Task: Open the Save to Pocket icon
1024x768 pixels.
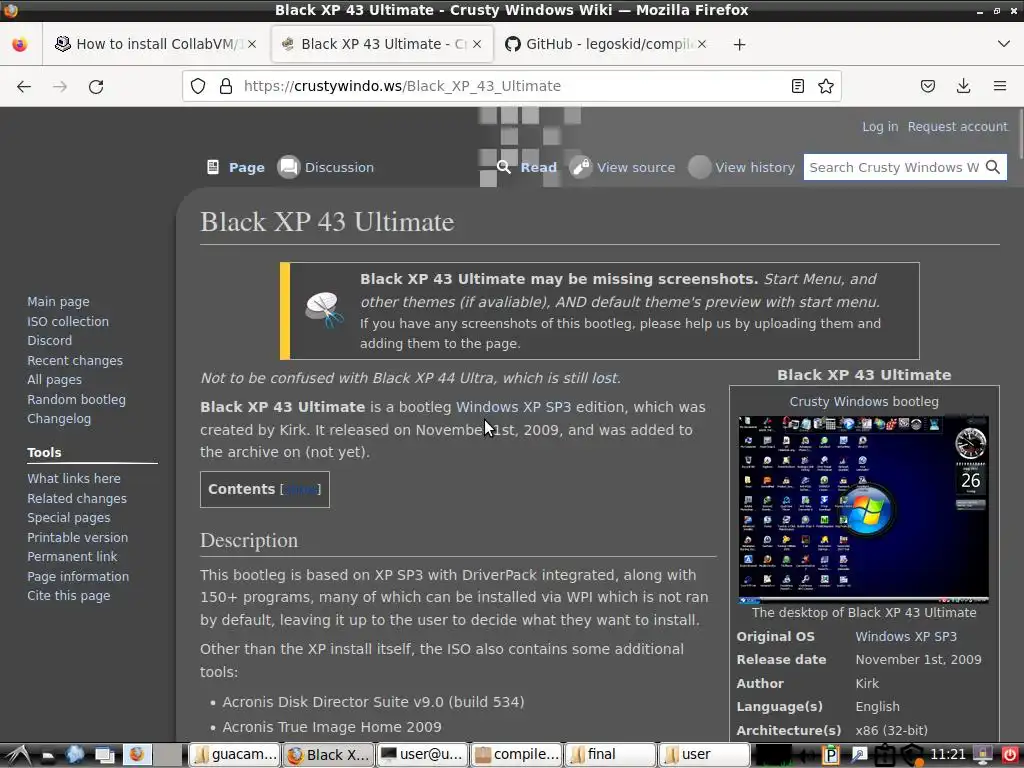Action: pyautogui.click(x=927, y=86)
